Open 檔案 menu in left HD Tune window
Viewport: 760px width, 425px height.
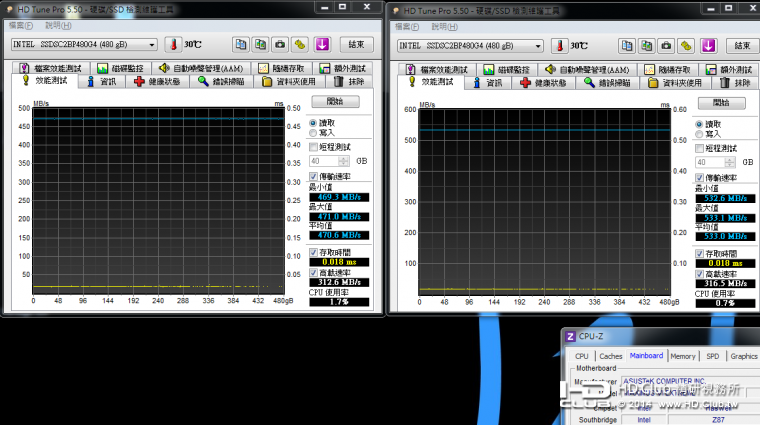(x=21, y=25)
